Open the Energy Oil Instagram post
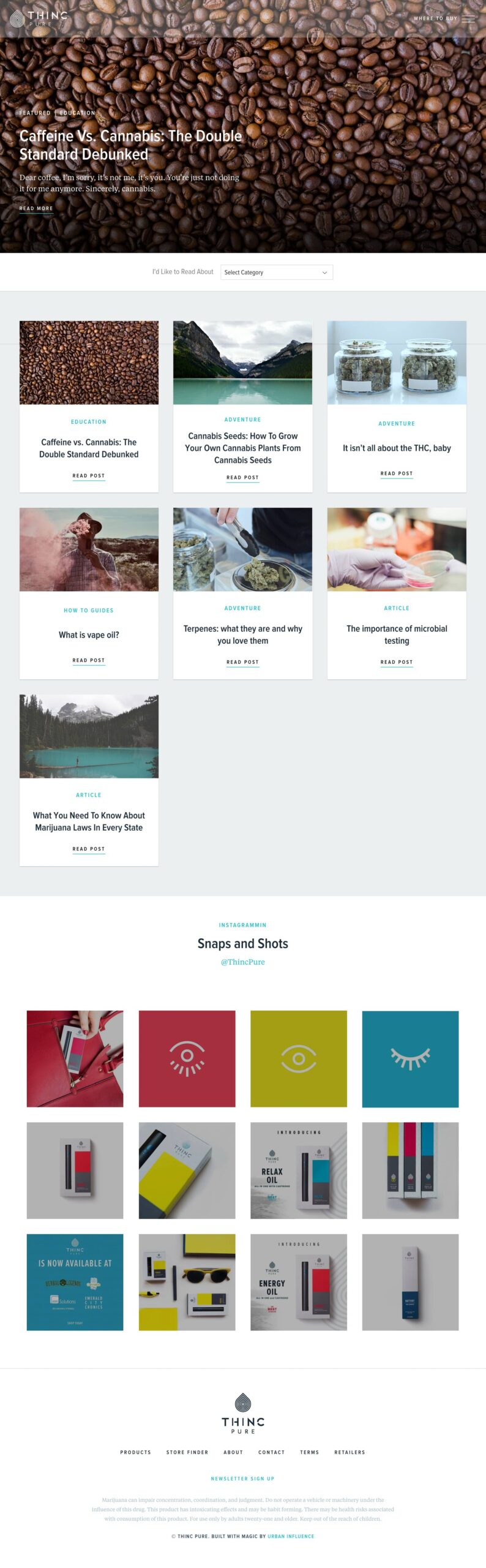This screenshot has height=1568, width=486. (x=299, y=1282)
